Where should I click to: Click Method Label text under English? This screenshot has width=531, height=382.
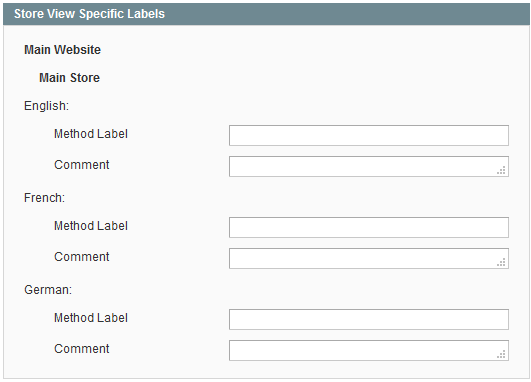91,134
